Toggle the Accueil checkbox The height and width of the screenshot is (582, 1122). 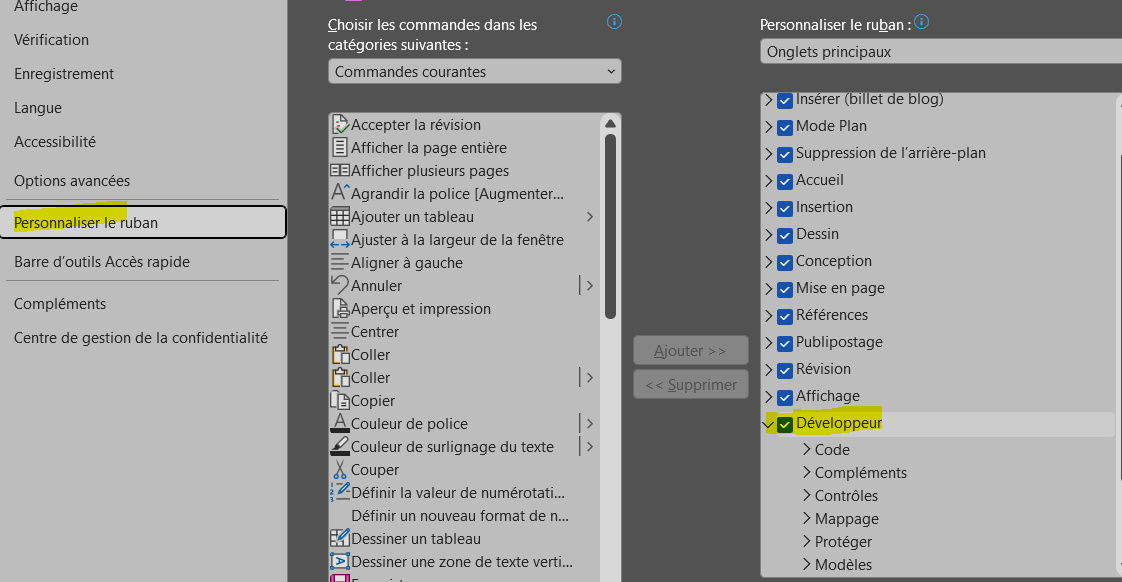[x=785, y=181]
